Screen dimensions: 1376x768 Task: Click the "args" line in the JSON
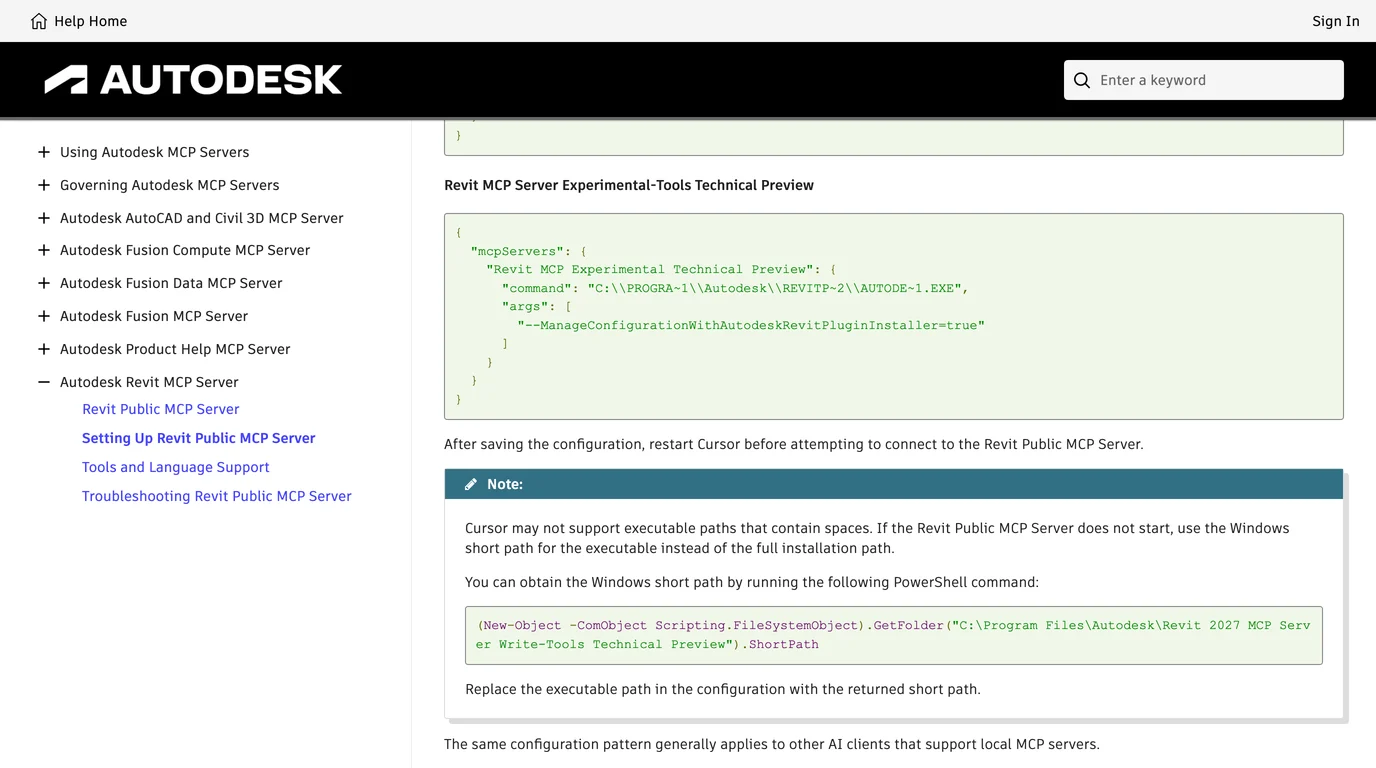[x=537, y=307]
